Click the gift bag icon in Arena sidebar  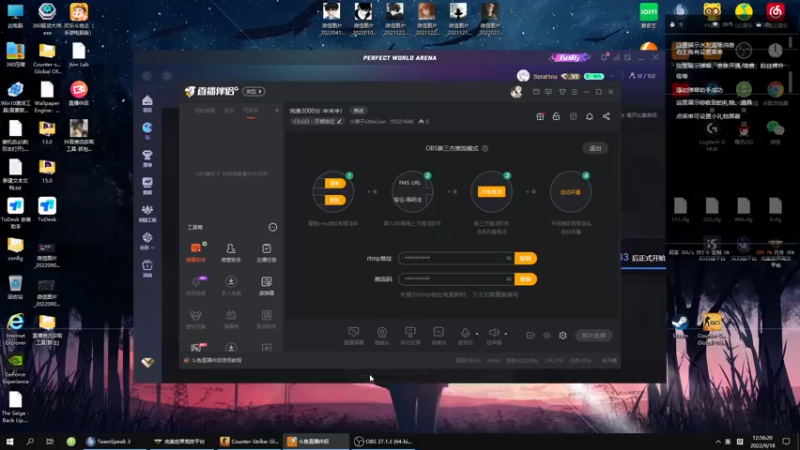147,268
